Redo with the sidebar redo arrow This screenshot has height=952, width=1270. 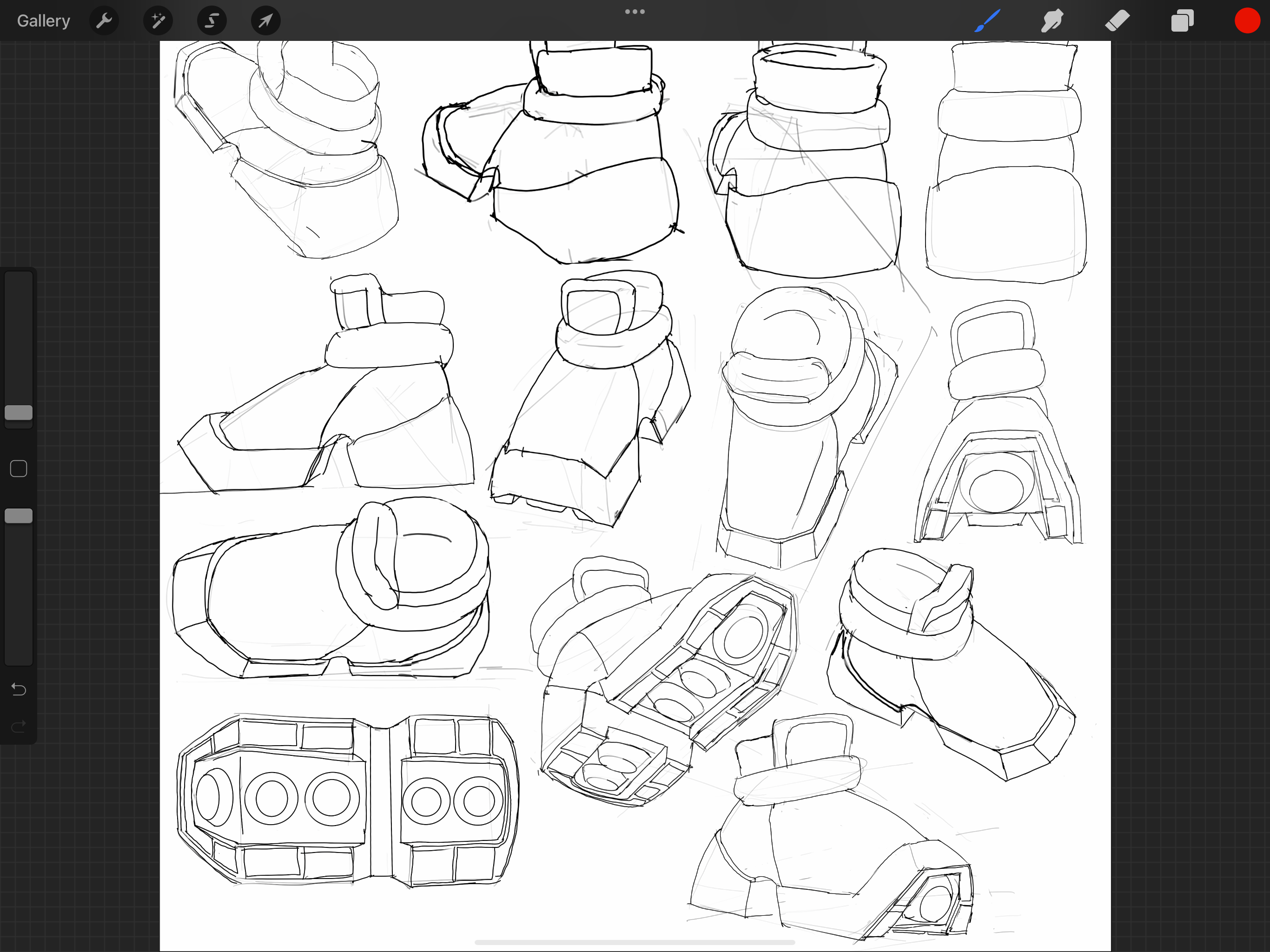tap(19, 727)
